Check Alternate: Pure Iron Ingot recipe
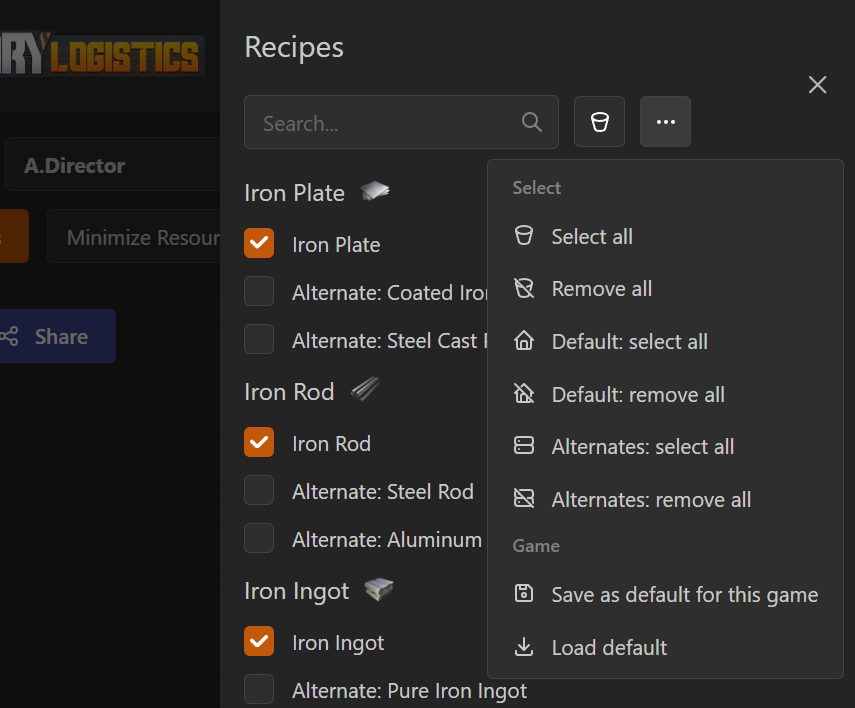 pyautogui.click(x=259, y=689)
